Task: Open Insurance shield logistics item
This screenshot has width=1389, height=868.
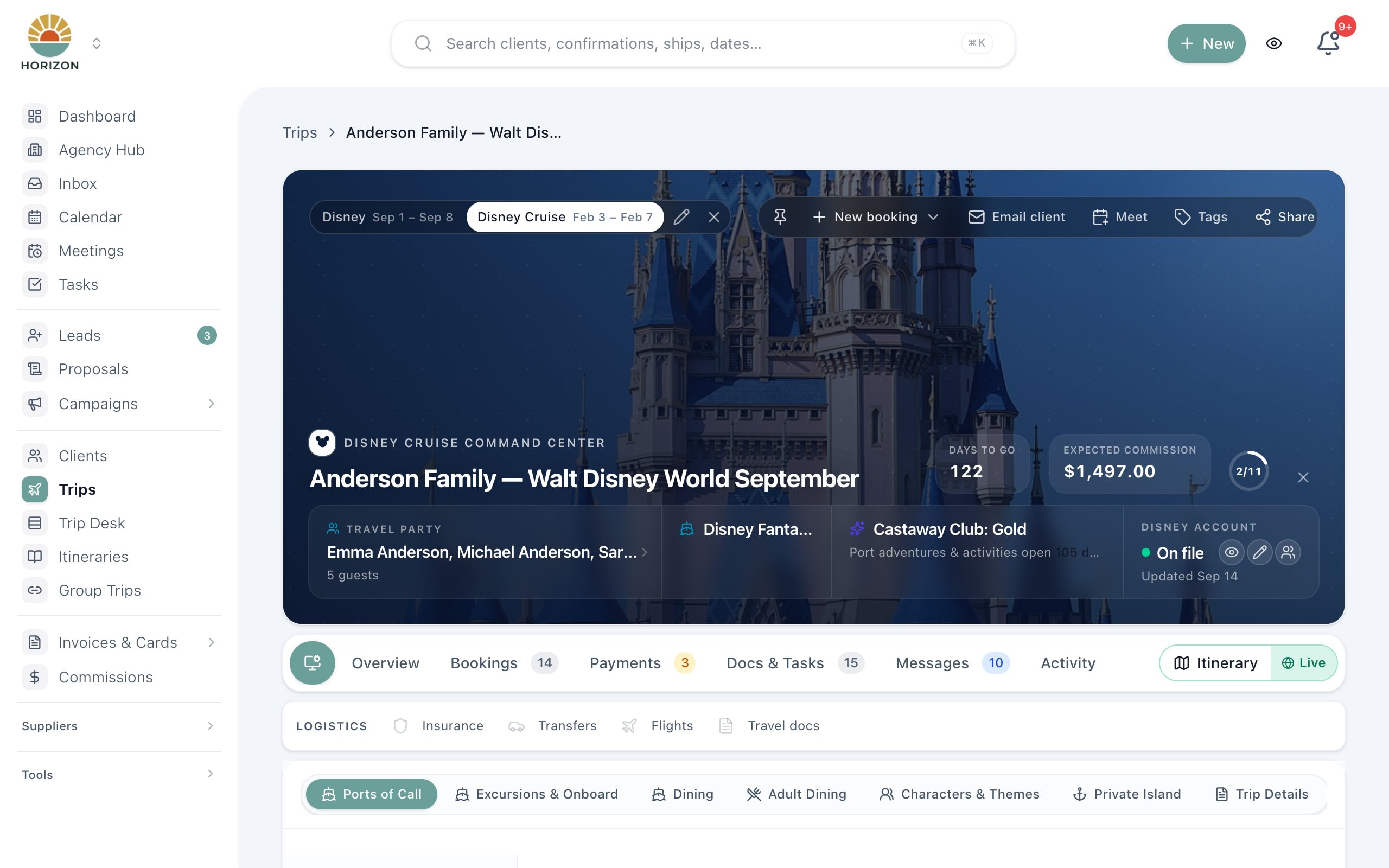Action: pos(438,726)
